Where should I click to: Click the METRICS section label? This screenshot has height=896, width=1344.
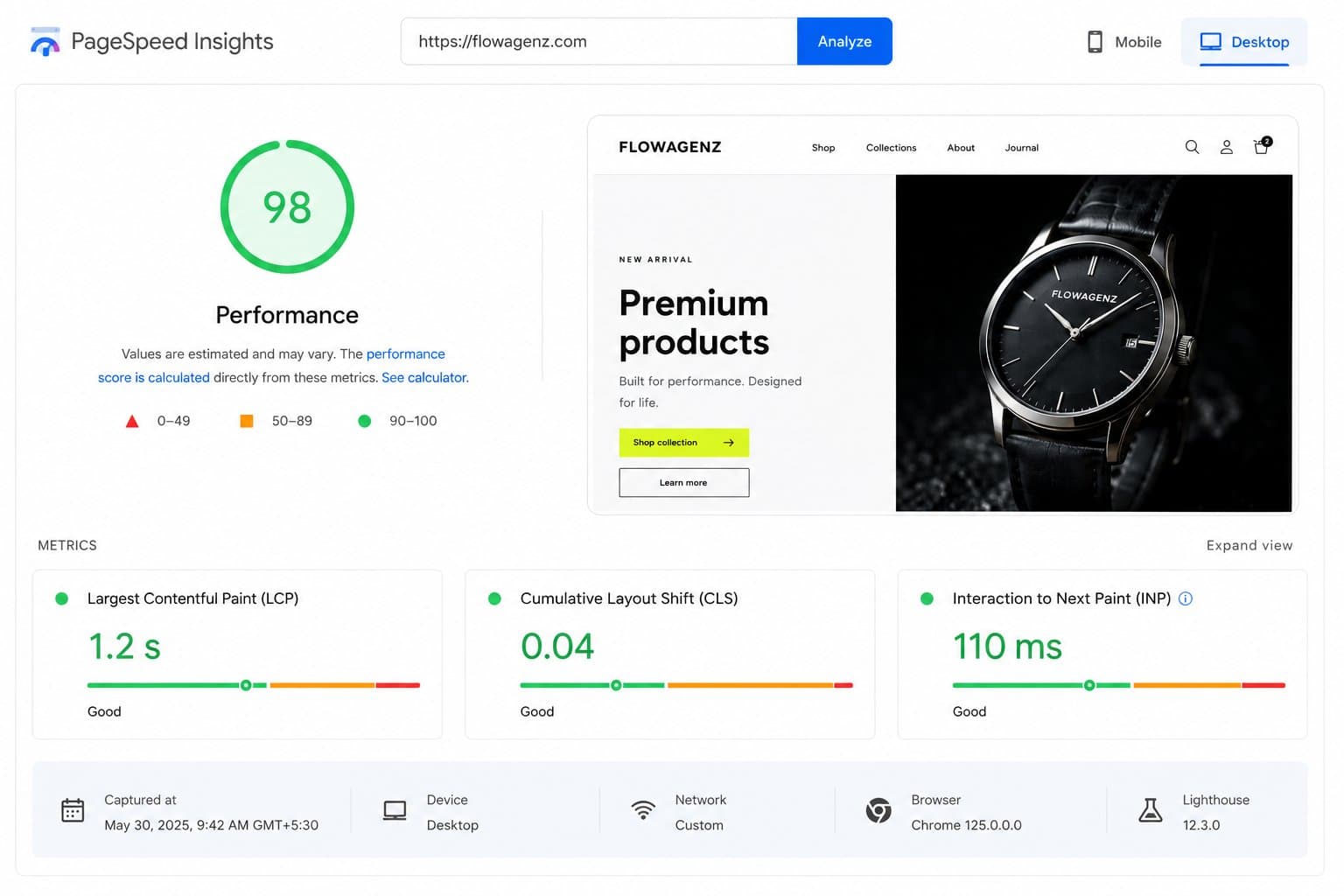point(67,545)
